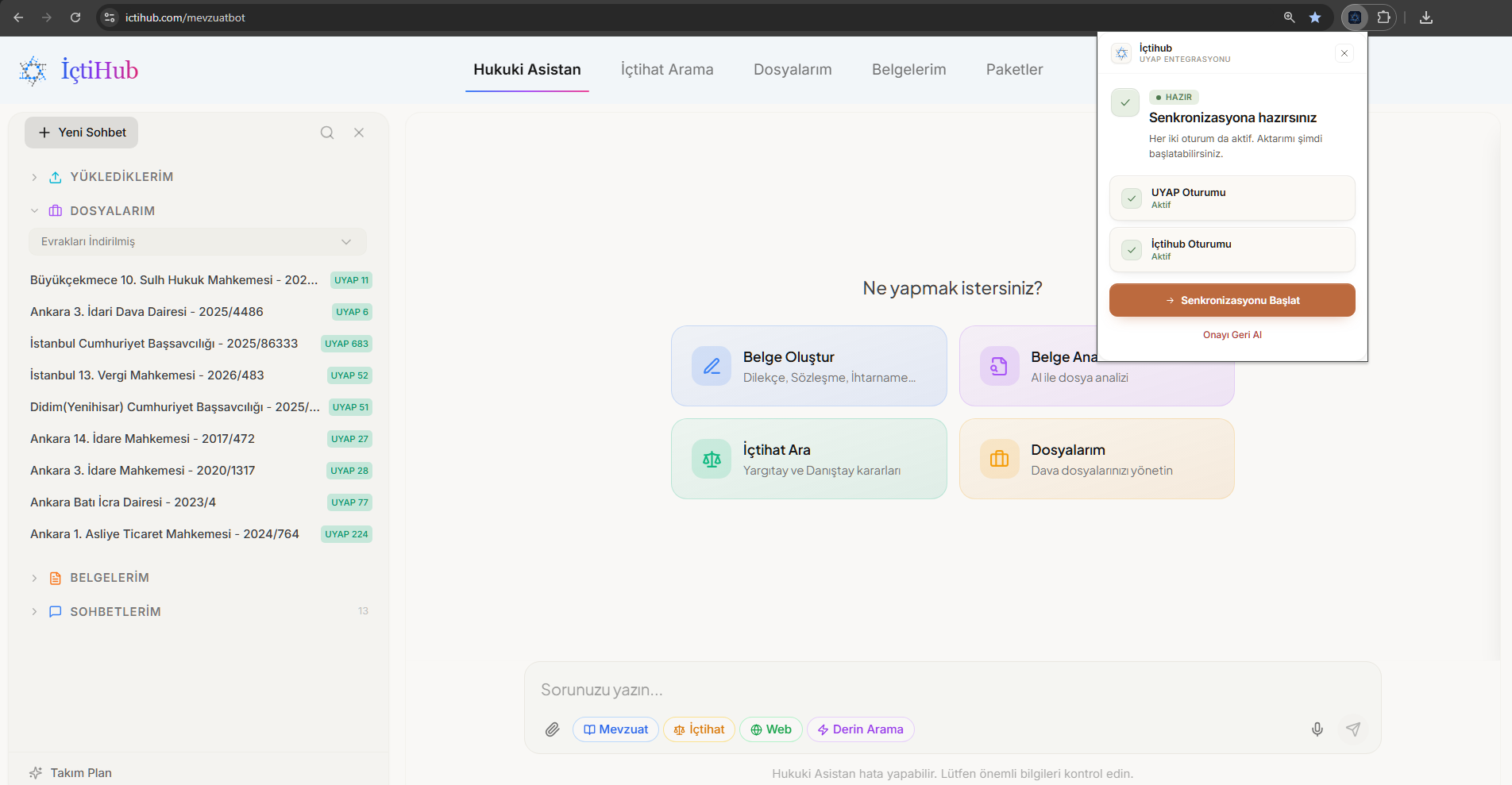Click the Hazır status checkmark box
The width and height of the screenshot is (1512, 785).
[x=1125, y=102]
